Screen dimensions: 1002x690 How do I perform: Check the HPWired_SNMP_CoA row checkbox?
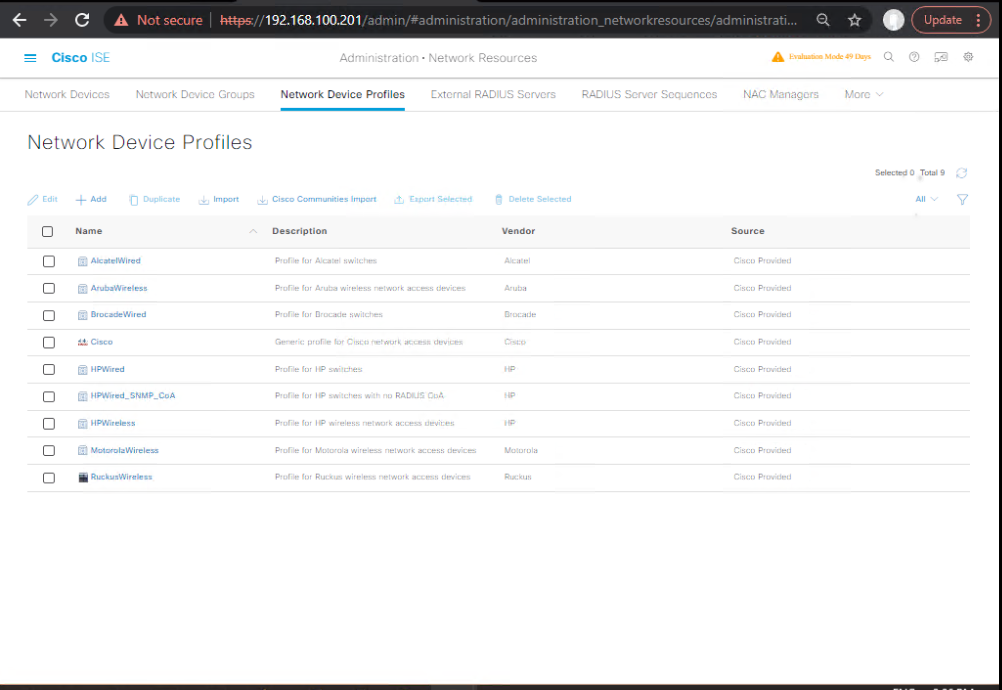click(49, 397)
